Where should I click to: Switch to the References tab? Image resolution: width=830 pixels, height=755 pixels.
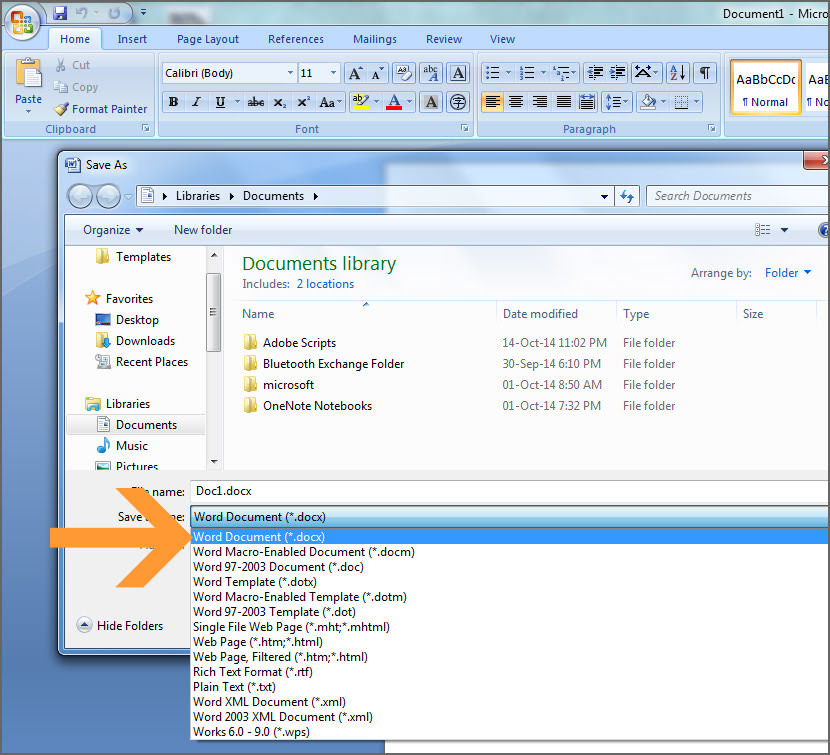tap(295, 39)
